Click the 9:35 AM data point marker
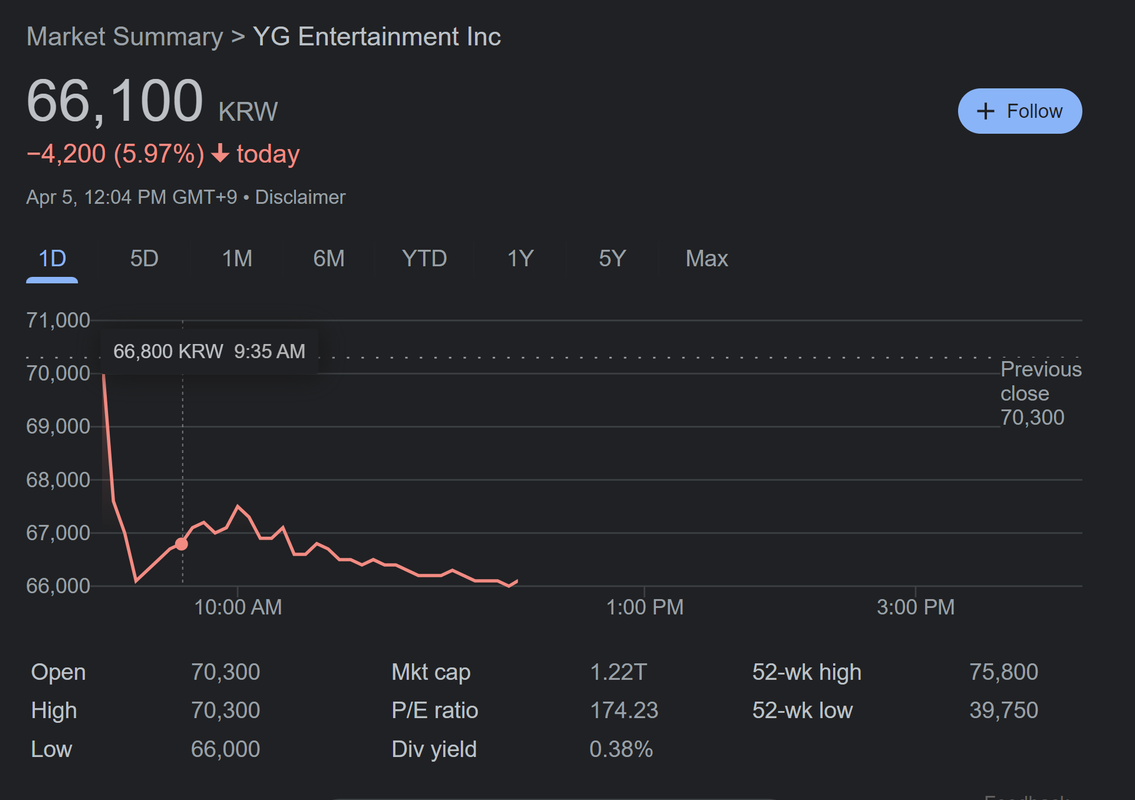Viewport: 1135px width, 800px height. pos(182,544)
